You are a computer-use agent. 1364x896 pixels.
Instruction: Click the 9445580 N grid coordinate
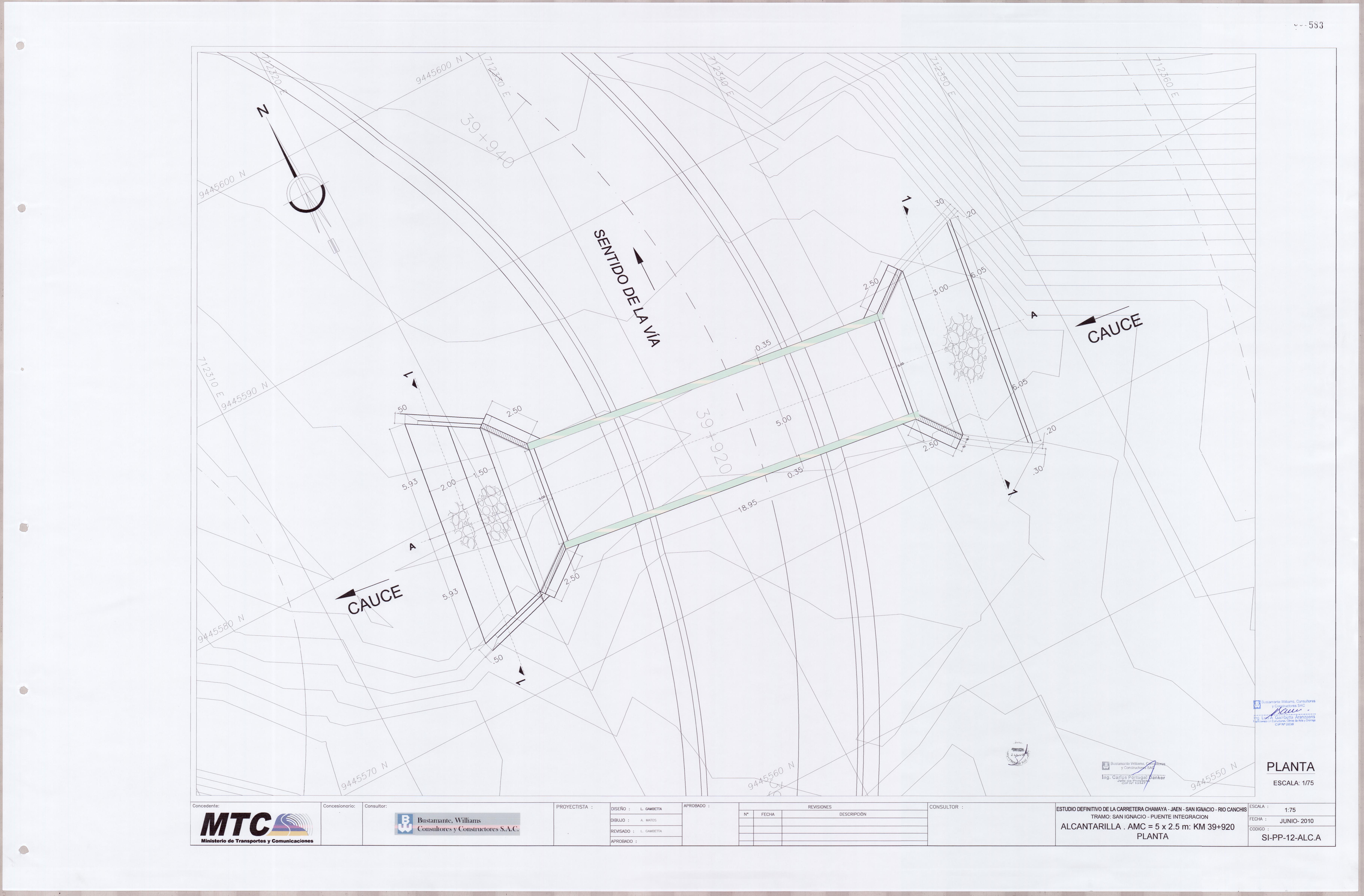tap(221, 629)
